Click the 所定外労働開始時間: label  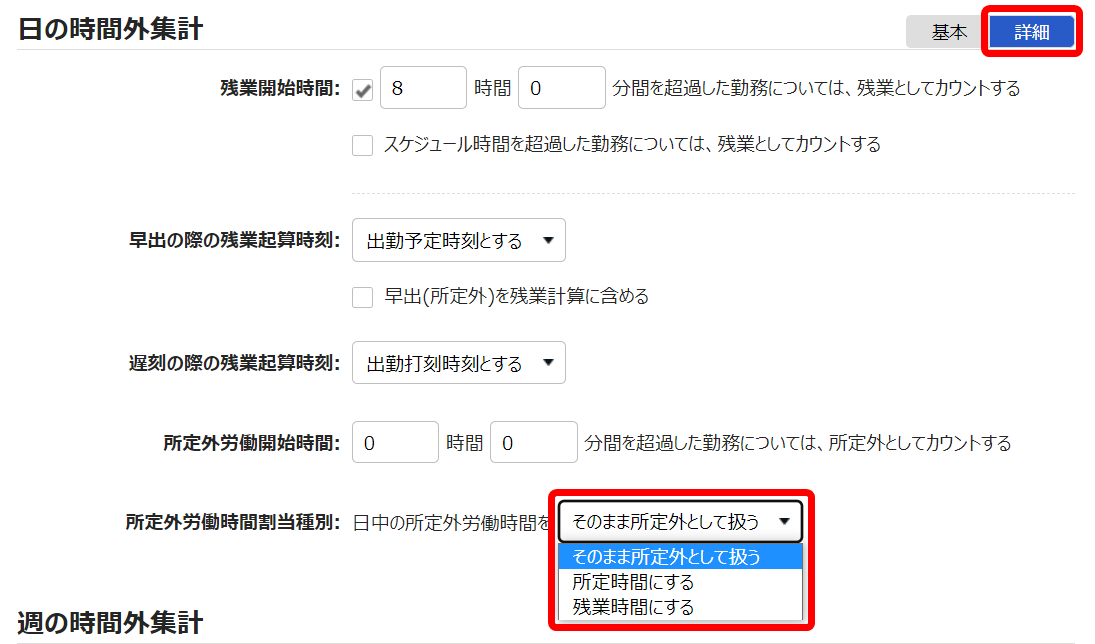251,443
